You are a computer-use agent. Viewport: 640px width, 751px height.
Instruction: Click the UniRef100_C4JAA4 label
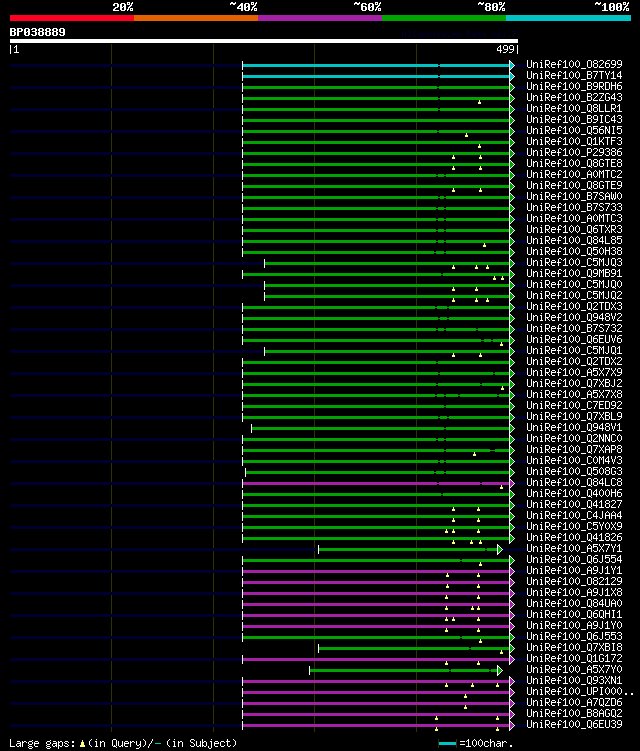574,516
